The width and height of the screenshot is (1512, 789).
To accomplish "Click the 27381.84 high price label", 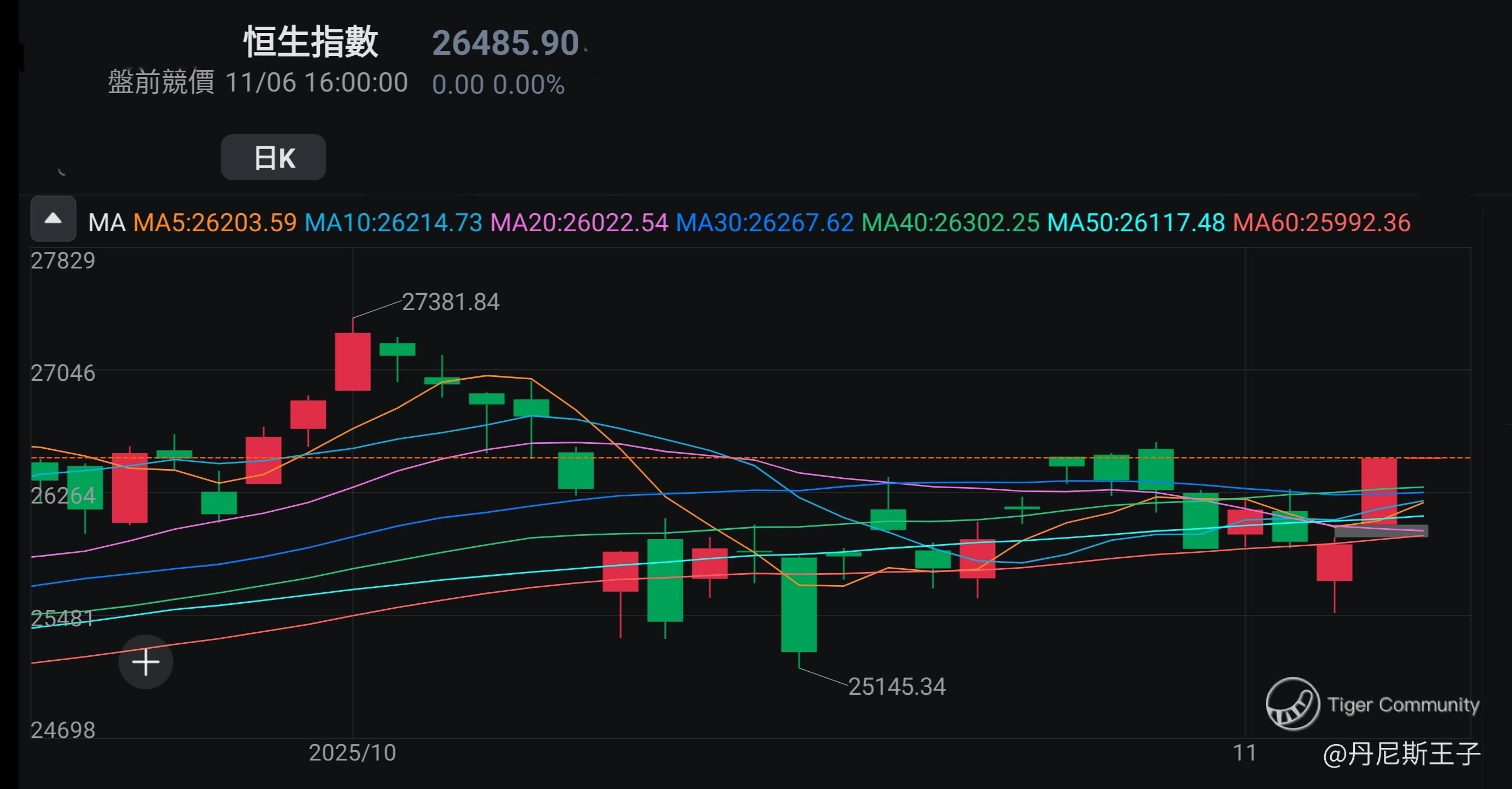I will pyautogui.click(x=450, y=302).
